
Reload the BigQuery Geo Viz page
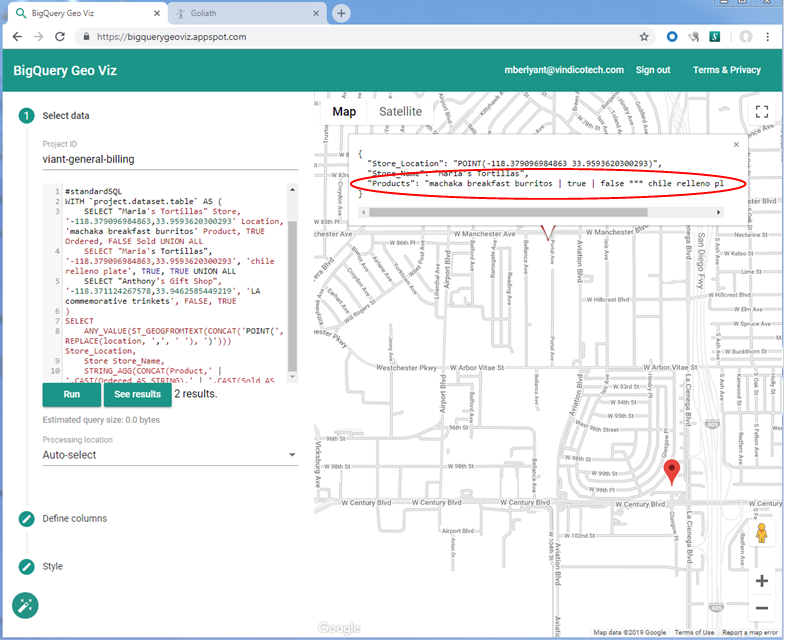click(x=60, y=37)
